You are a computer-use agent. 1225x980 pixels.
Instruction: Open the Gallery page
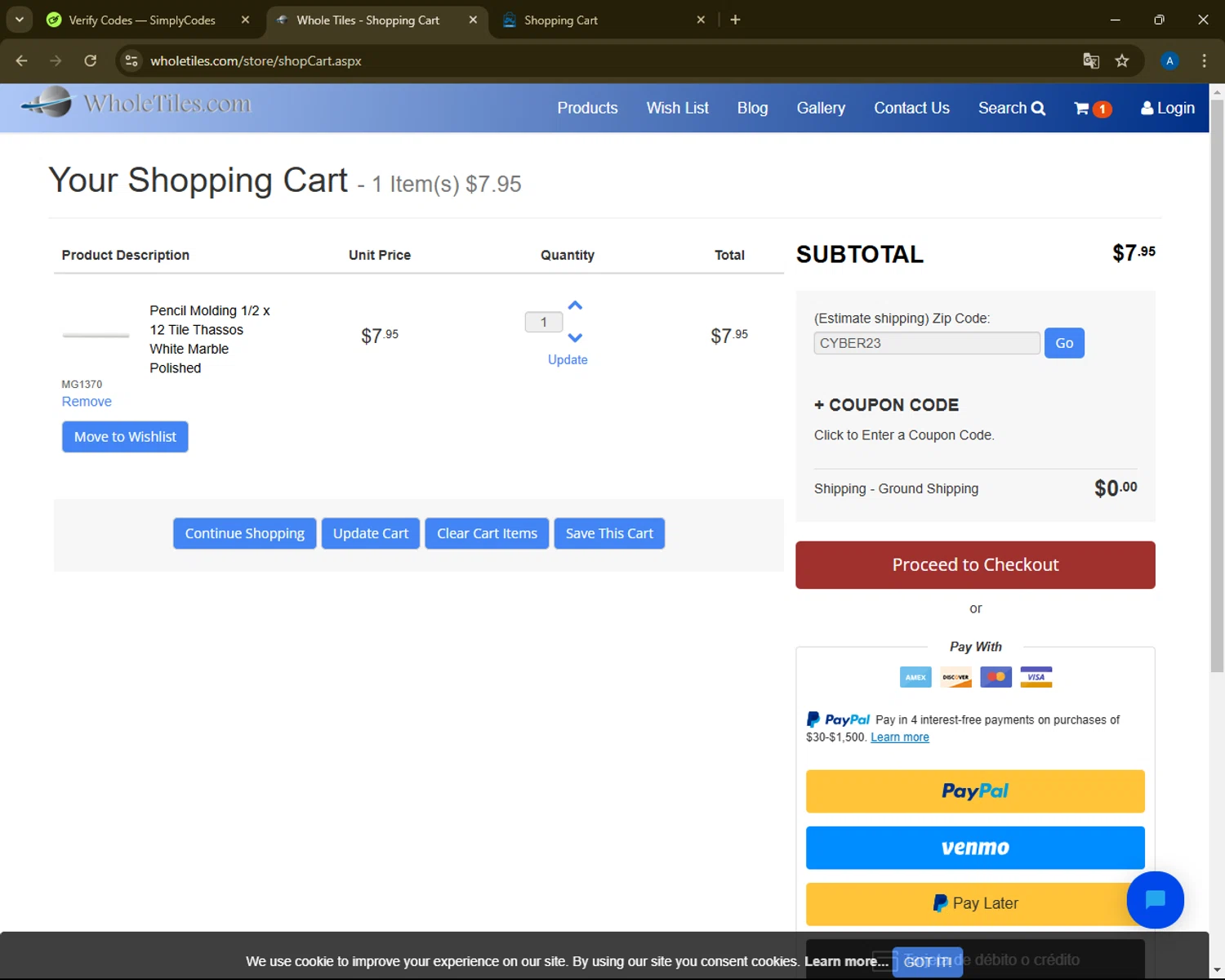pyautogui.click(x=821, y=108)
